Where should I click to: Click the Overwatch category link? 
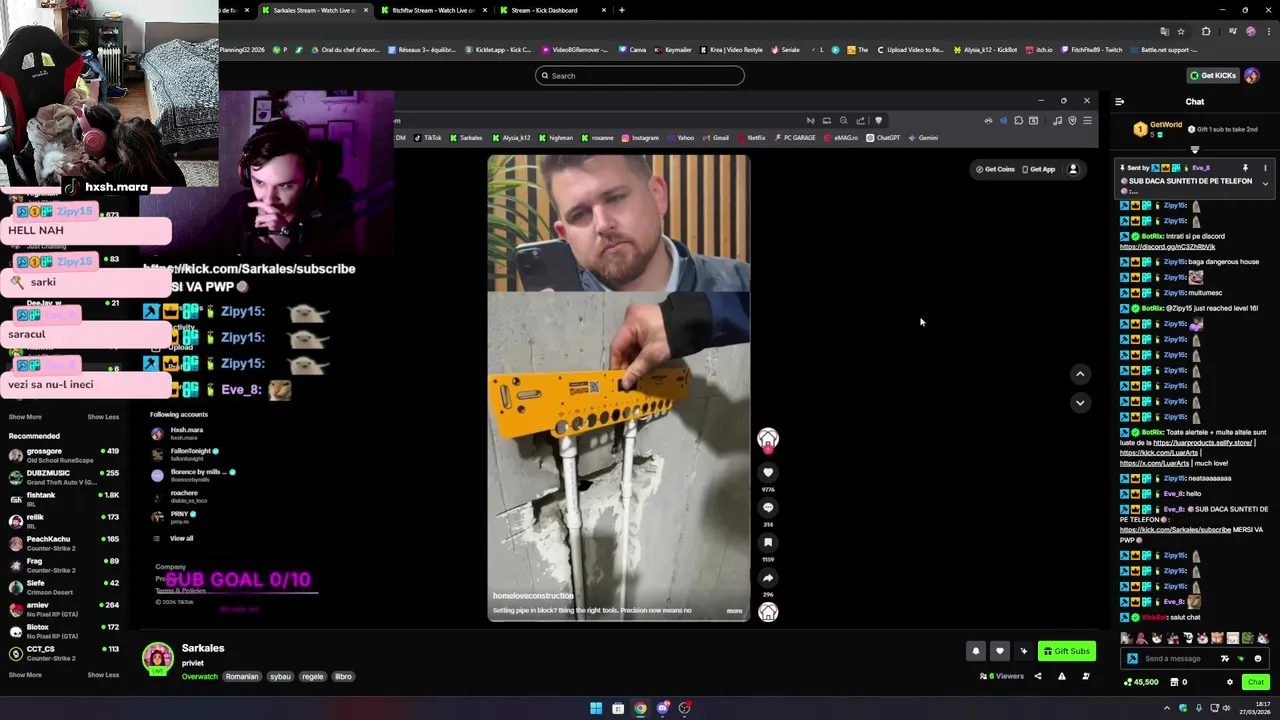(x=199, y=676)
